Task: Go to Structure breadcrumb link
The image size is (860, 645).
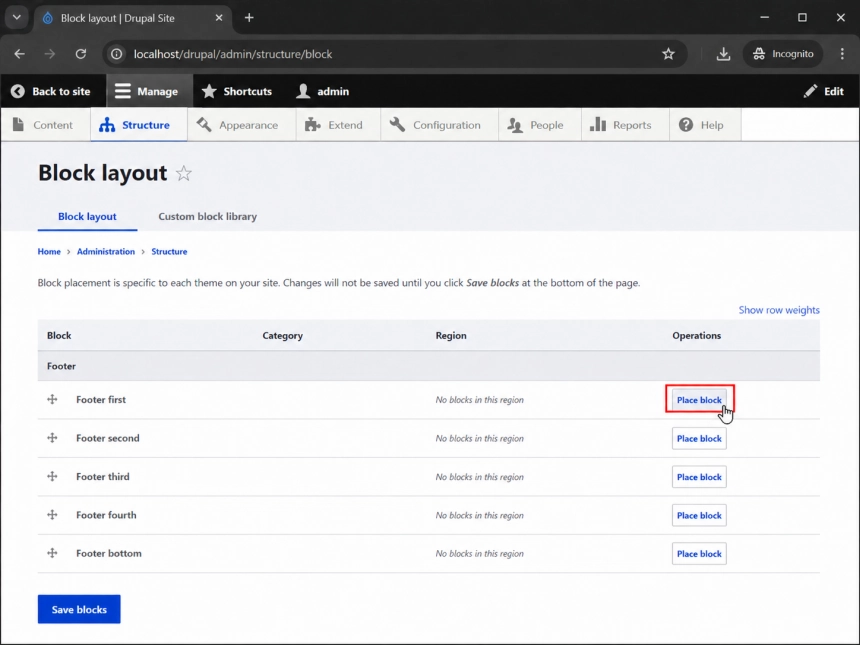Action: pyautogui.click(x=169, y=251)
